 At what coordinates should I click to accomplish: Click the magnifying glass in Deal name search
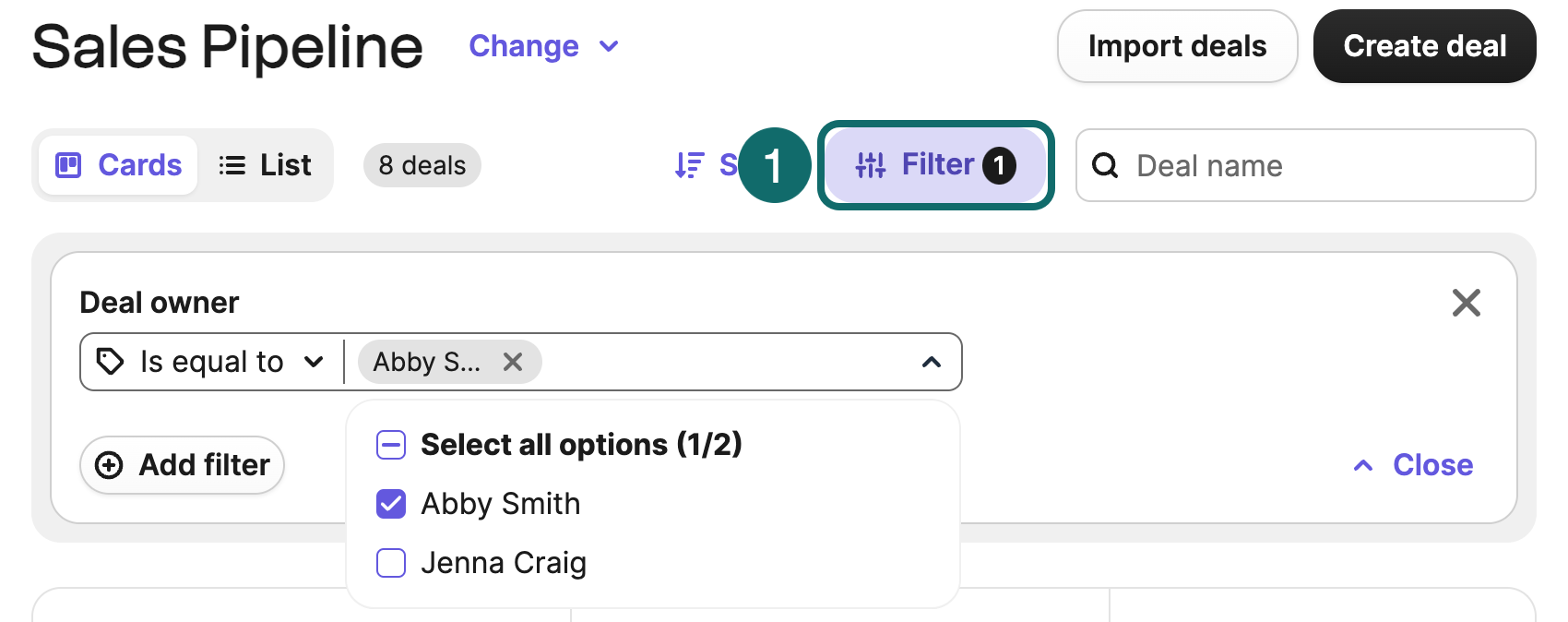[1107, 165]
